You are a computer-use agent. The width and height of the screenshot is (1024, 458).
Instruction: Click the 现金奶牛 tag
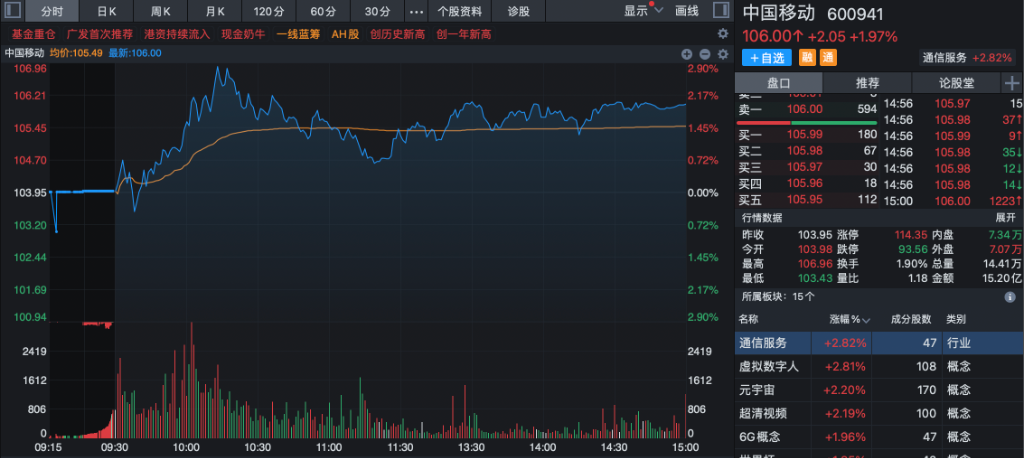pos(244,34)
